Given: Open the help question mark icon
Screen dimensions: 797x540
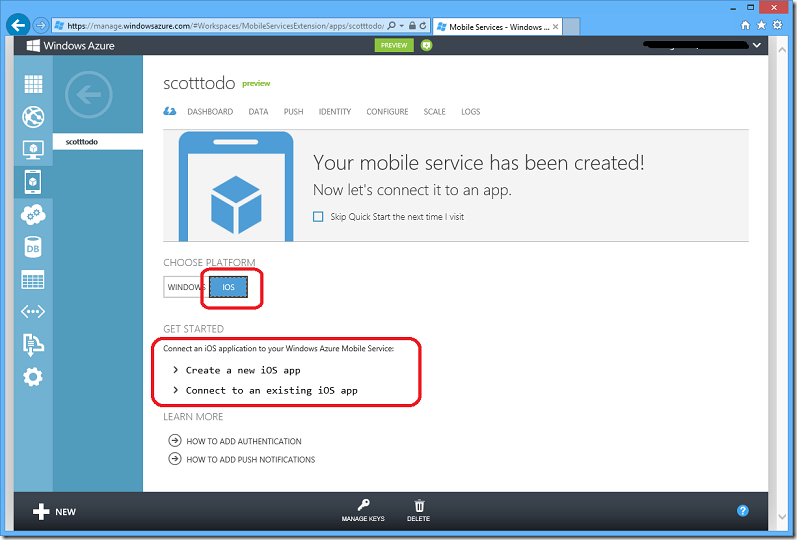Looking at the screenshot, I should pos(743,511).
